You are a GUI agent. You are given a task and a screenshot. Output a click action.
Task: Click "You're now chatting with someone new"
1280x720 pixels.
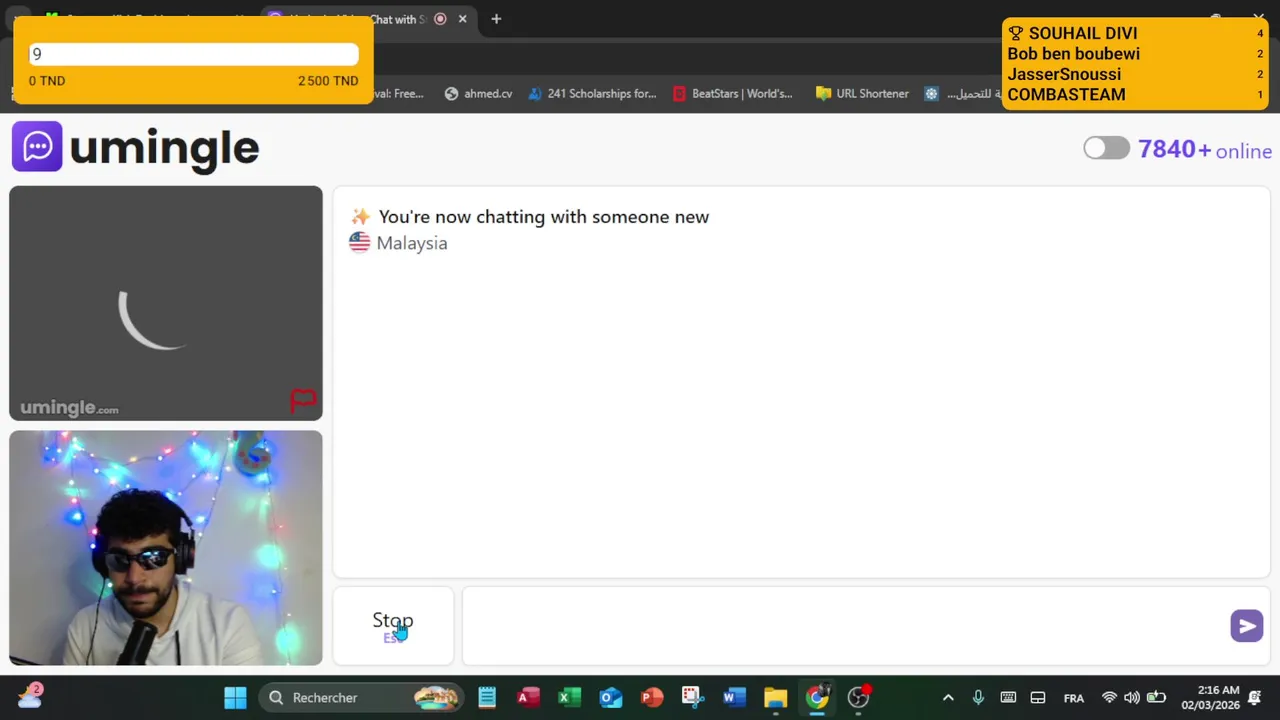pos(544,217)
